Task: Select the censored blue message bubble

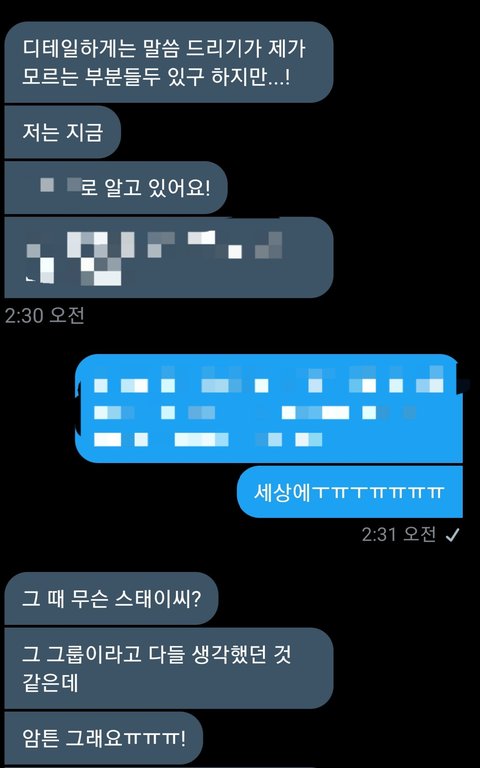Action: (269, 408)
